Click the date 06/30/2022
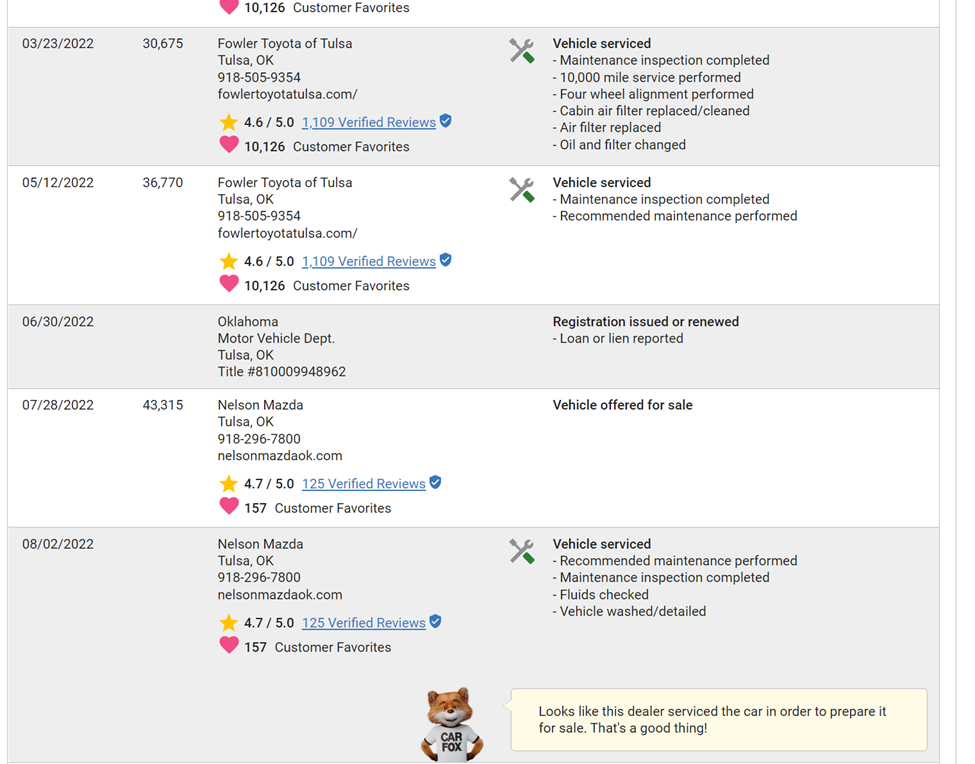 58,322
